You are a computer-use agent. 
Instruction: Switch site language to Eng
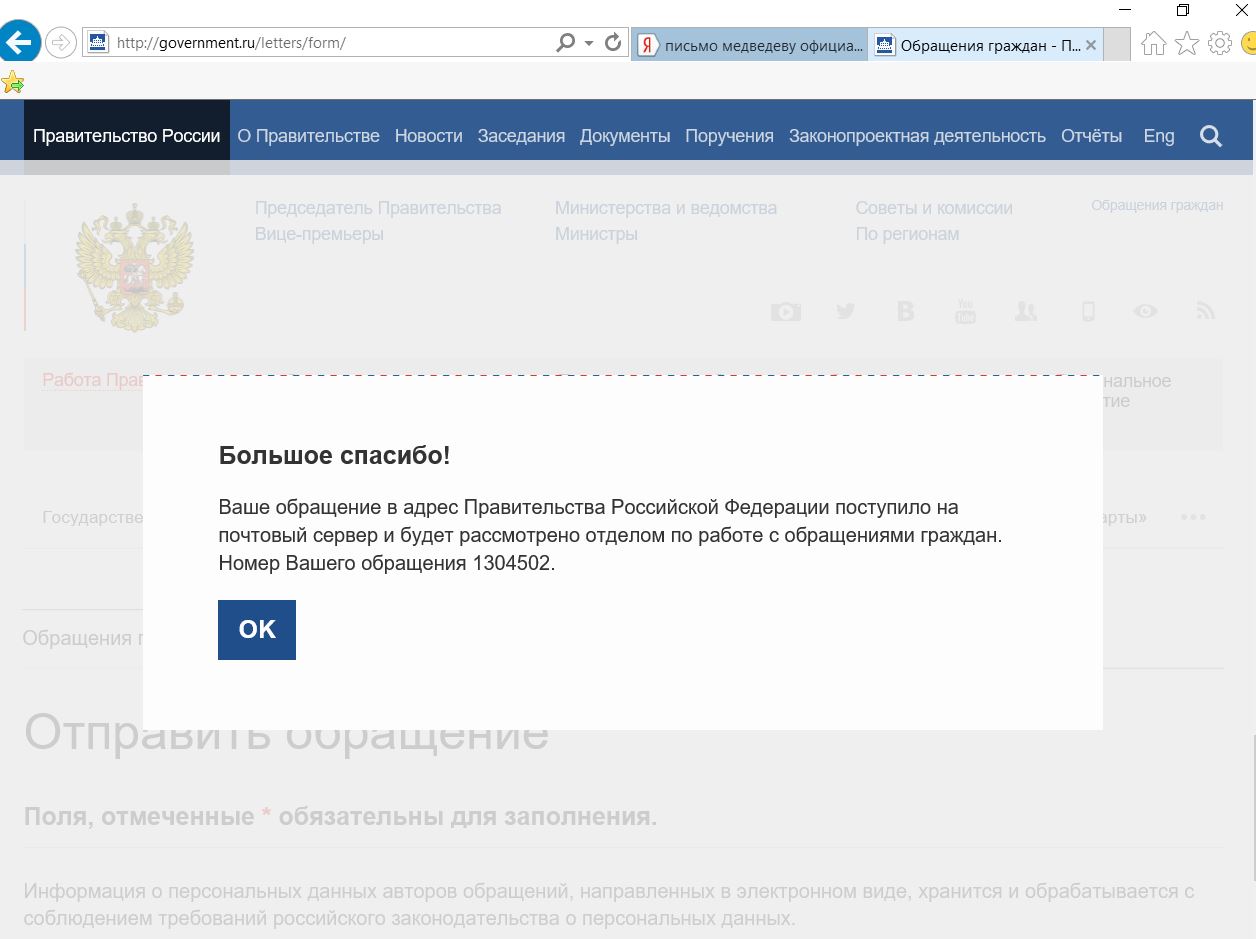1159,136
